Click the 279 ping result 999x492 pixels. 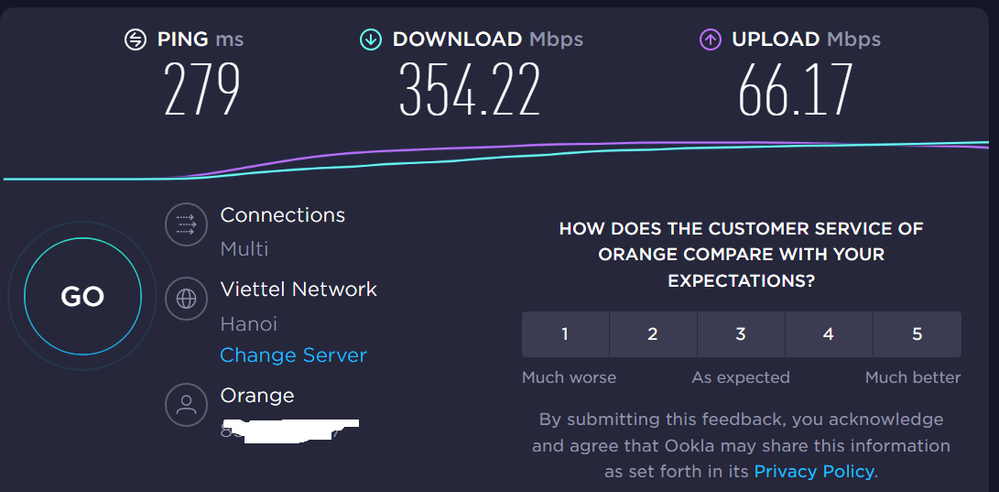202,89
